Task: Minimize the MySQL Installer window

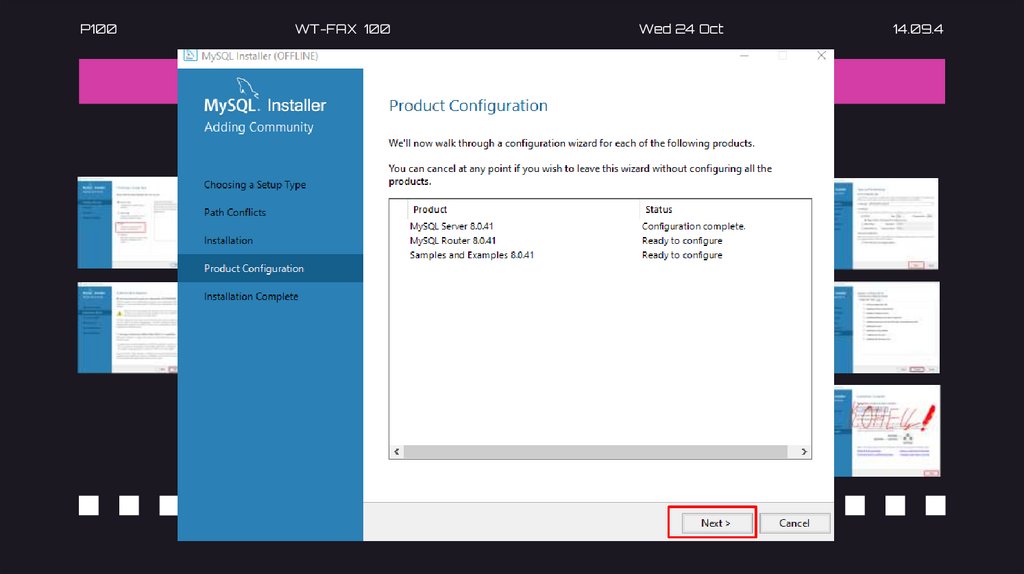Action: (744, 56)
